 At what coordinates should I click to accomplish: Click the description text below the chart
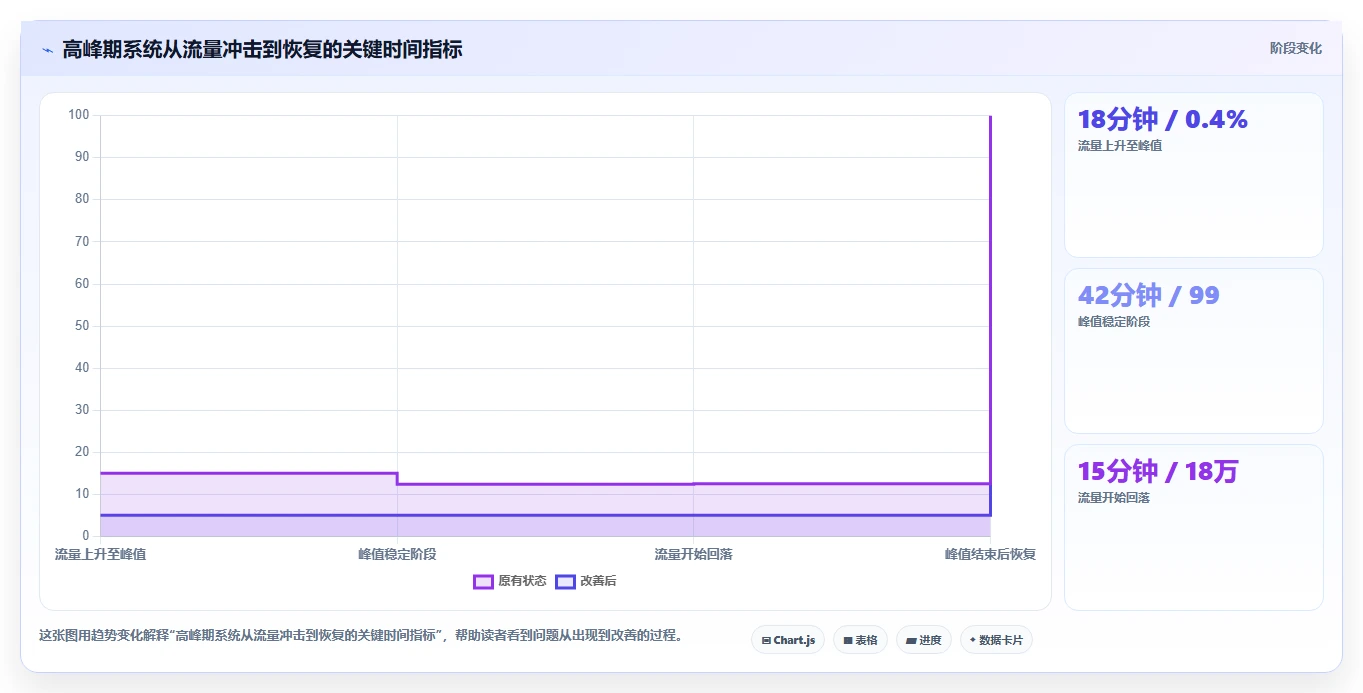(361, 636)
